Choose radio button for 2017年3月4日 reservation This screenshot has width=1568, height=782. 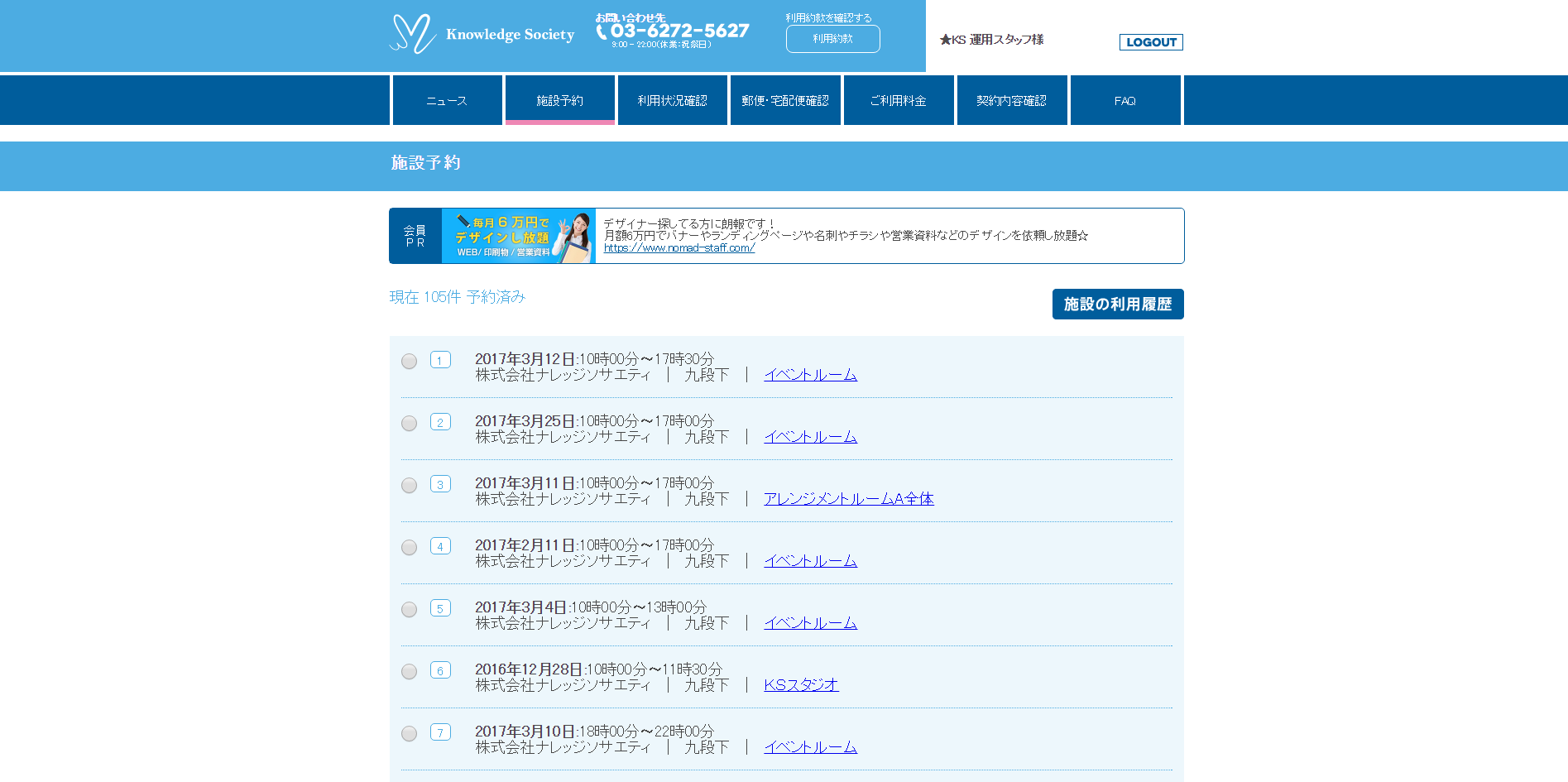[x=409, y=610]
